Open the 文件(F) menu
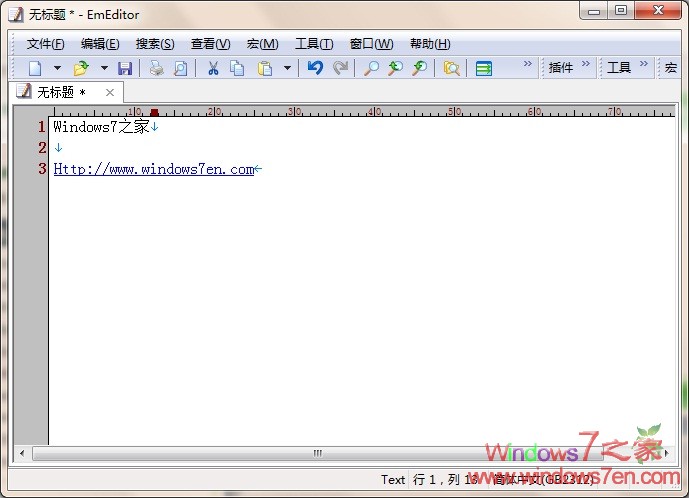The height and width of the screenshot is (498, 689). [45, 44]
